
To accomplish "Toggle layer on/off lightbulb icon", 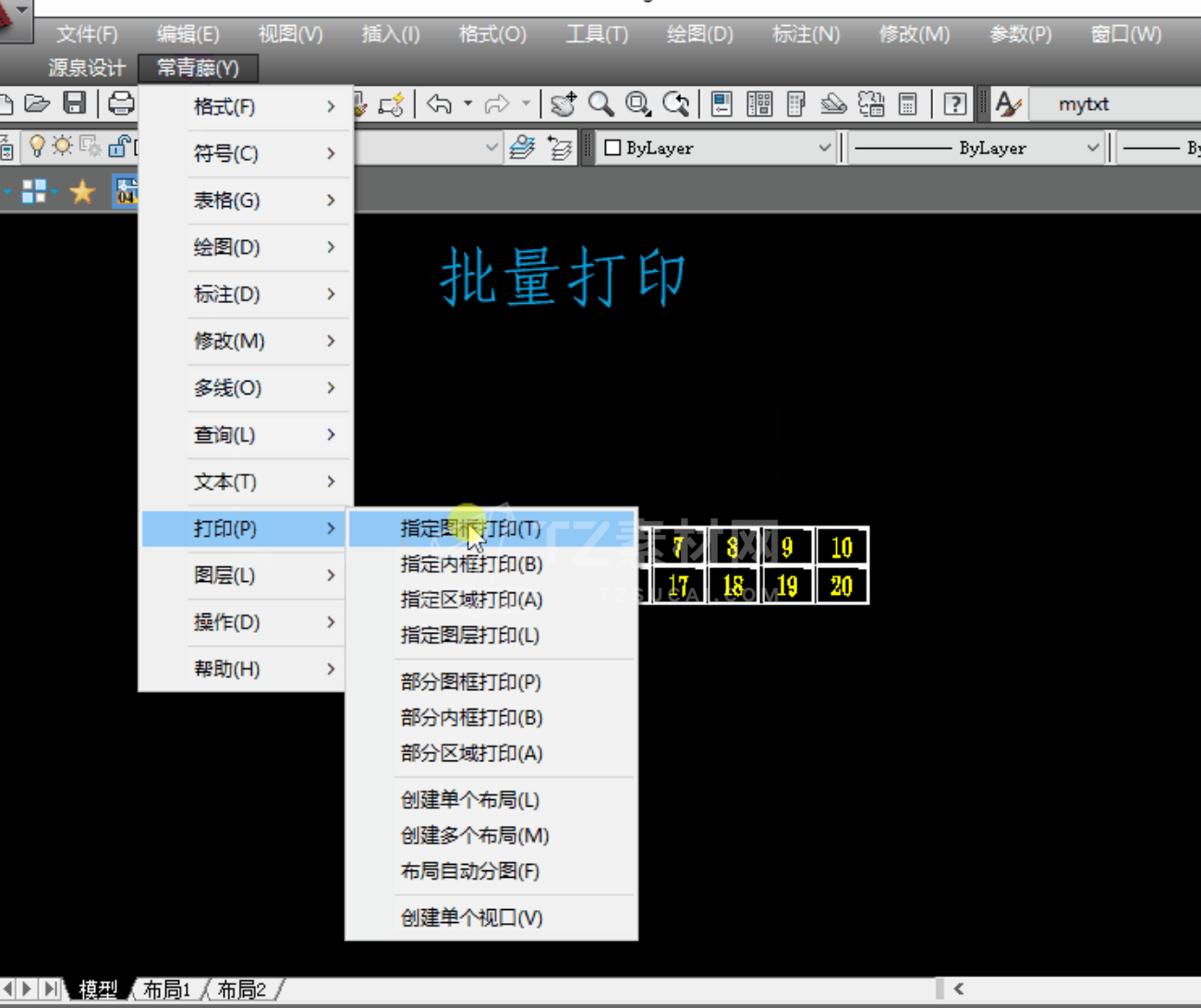I will (37, 146).
